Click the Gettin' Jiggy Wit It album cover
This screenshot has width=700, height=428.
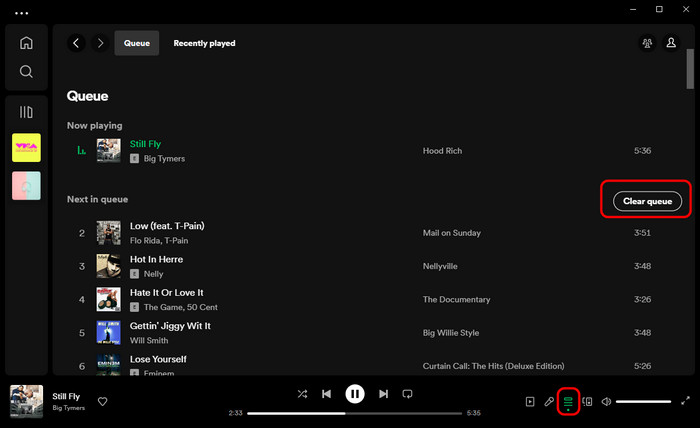[x=108, y=333]
